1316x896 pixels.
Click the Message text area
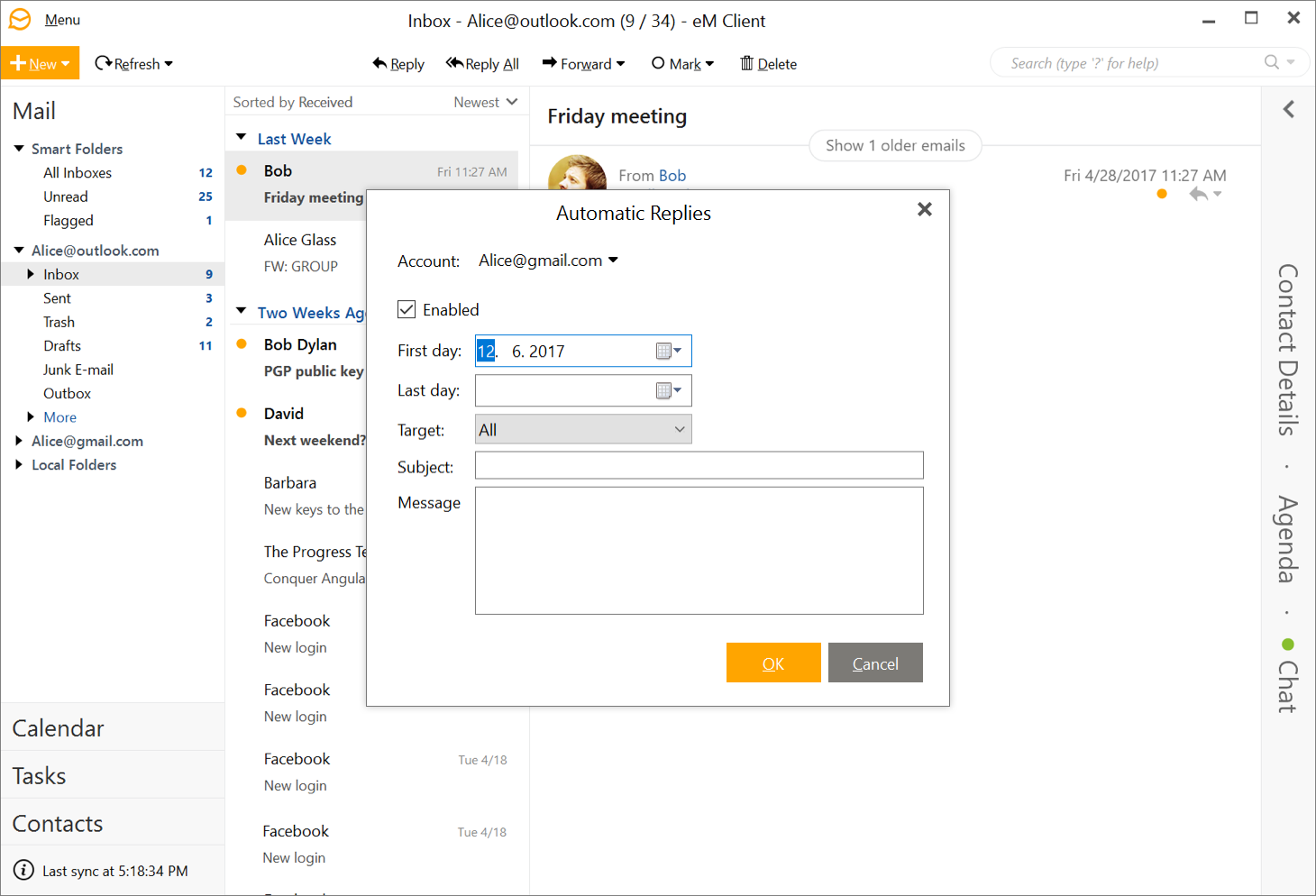click(699, 551)
